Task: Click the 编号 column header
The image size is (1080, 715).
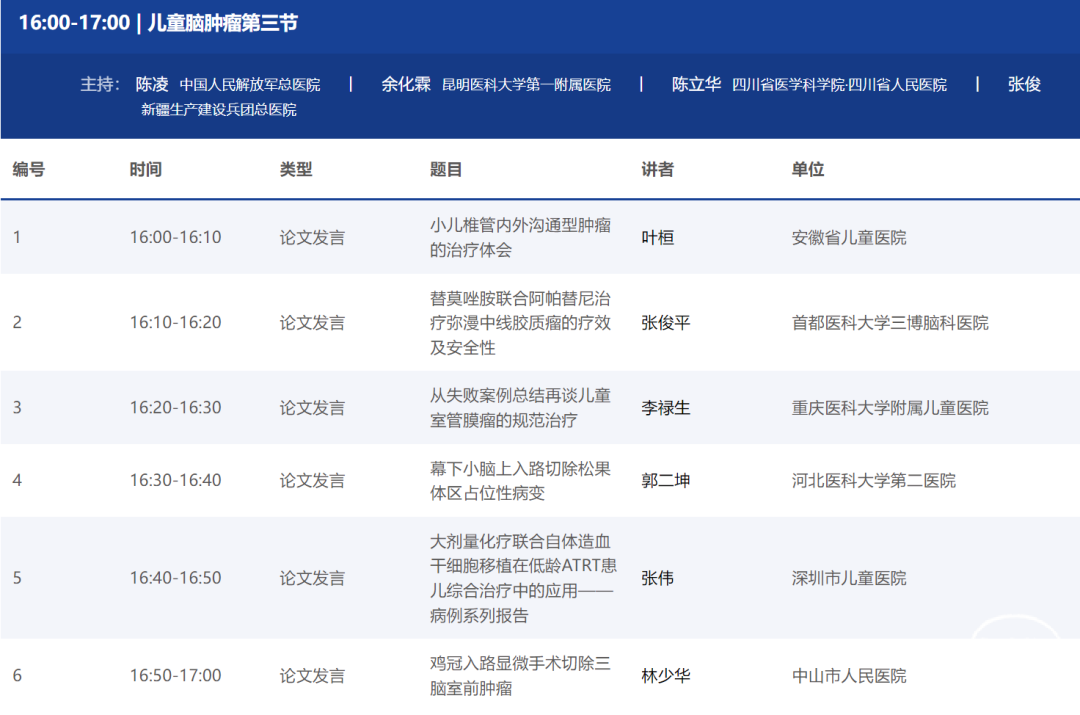Action: click(29, 170)
